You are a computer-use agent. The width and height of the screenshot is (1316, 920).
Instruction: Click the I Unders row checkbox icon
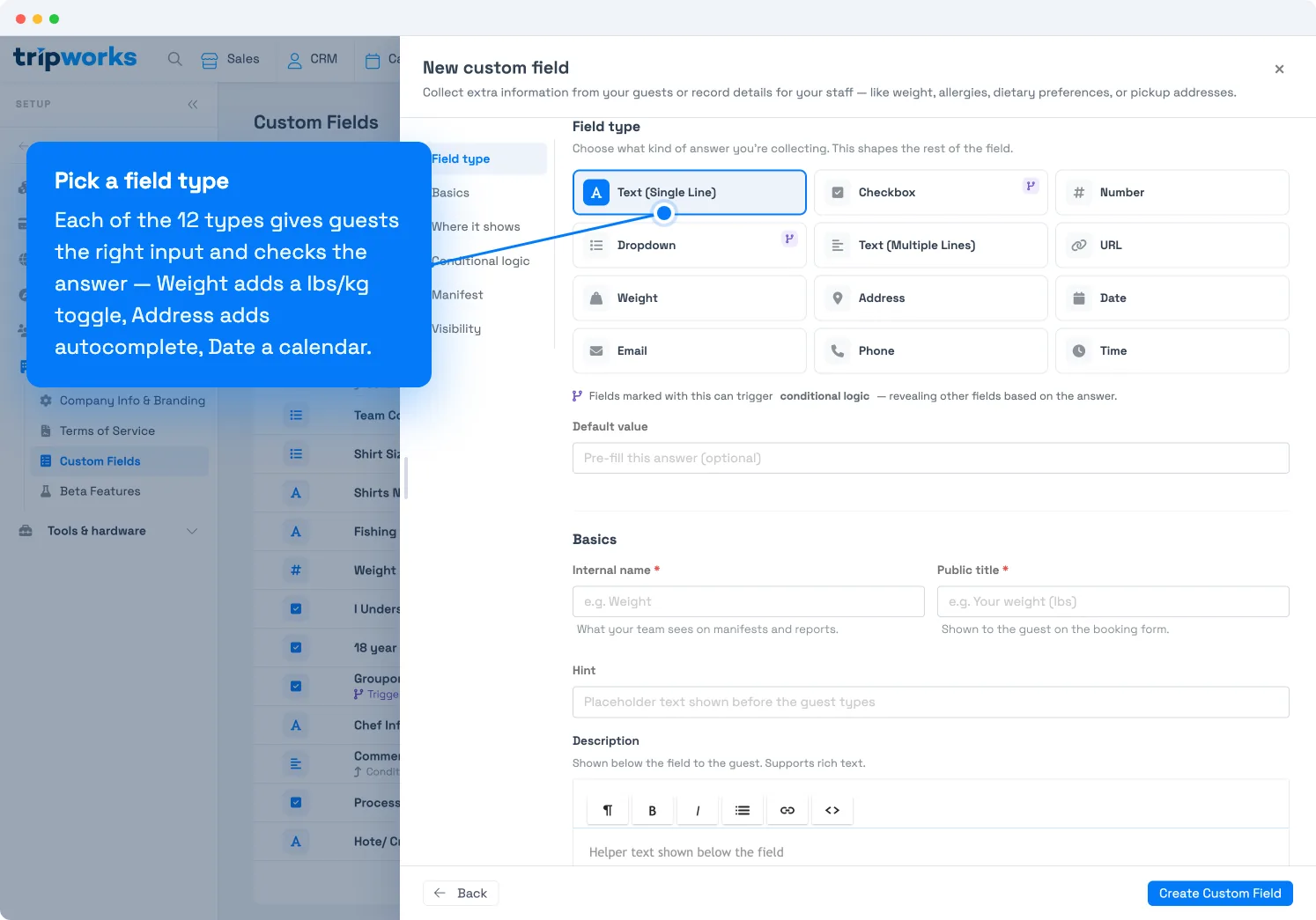coord(296,609)
